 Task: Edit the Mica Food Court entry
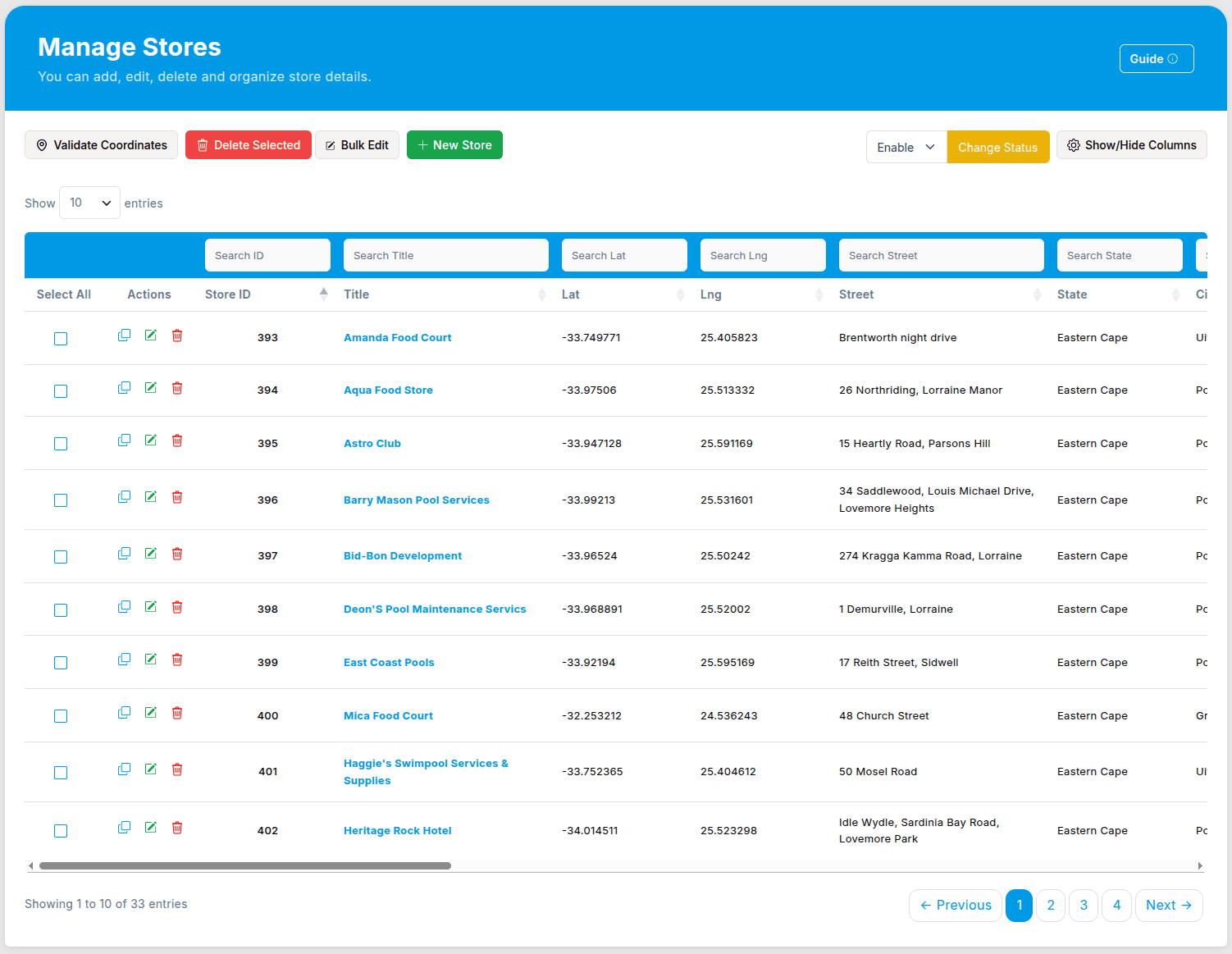pyautogui.click(x=151, y=713)
